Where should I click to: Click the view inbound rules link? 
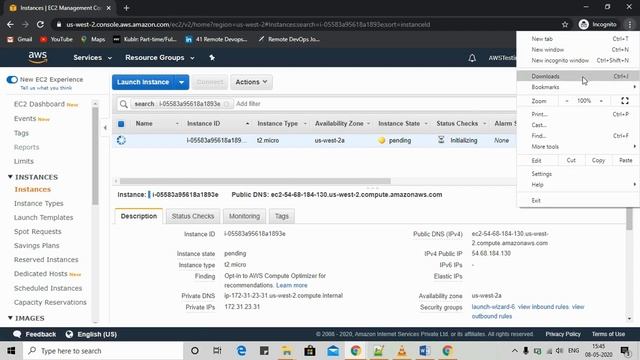tap(543, 307)
